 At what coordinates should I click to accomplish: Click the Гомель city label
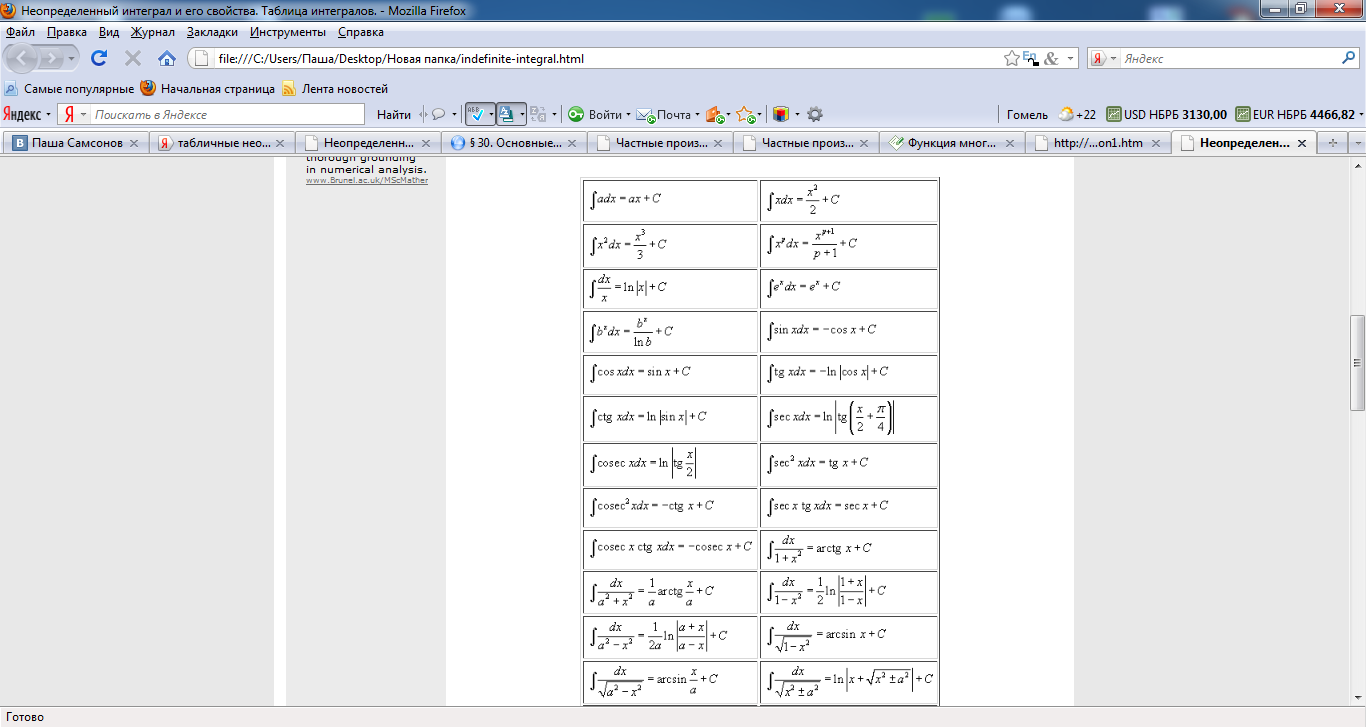pos(1027,114)
